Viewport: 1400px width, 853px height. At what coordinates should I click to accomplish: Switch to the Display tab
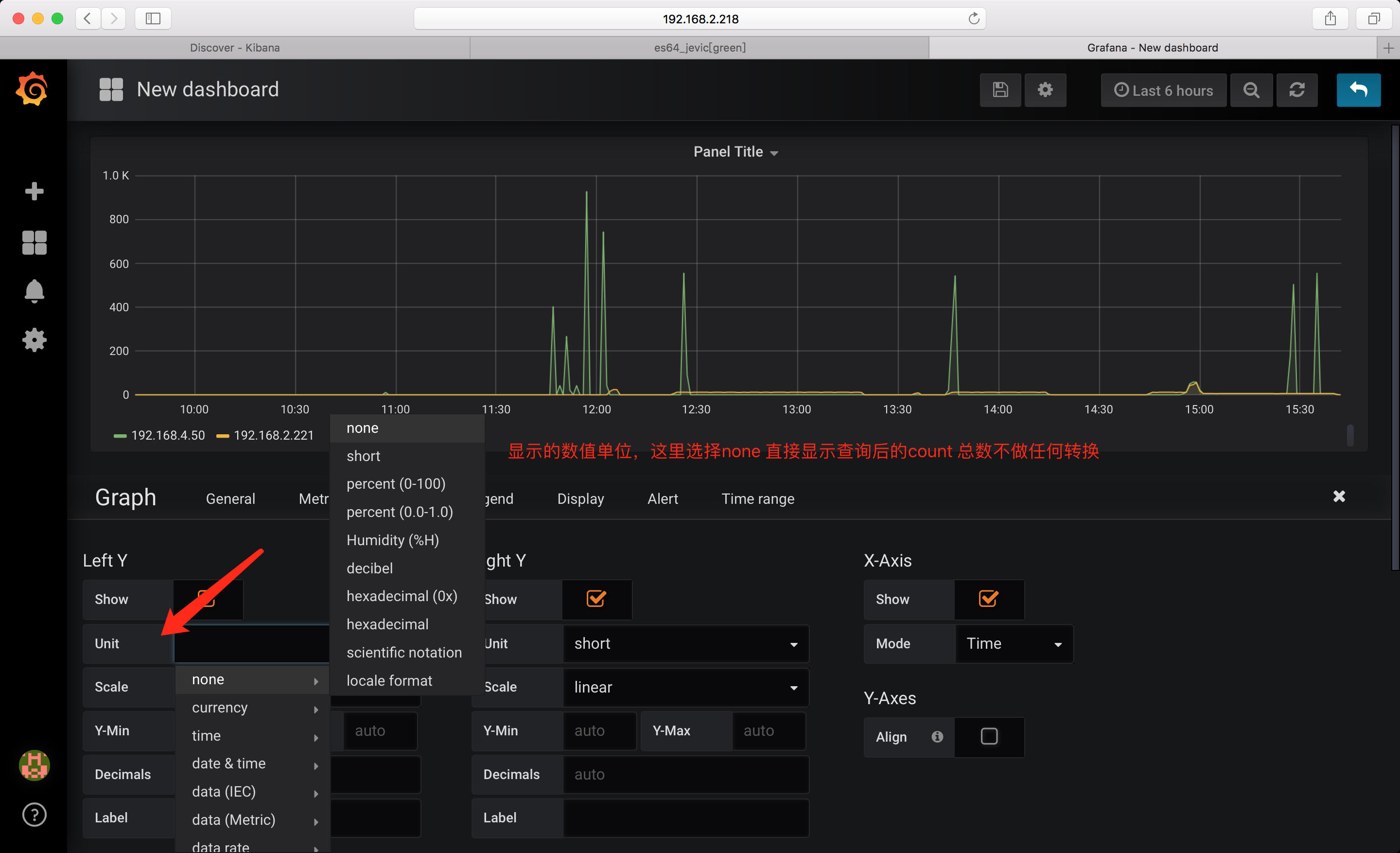click(580, 498)
